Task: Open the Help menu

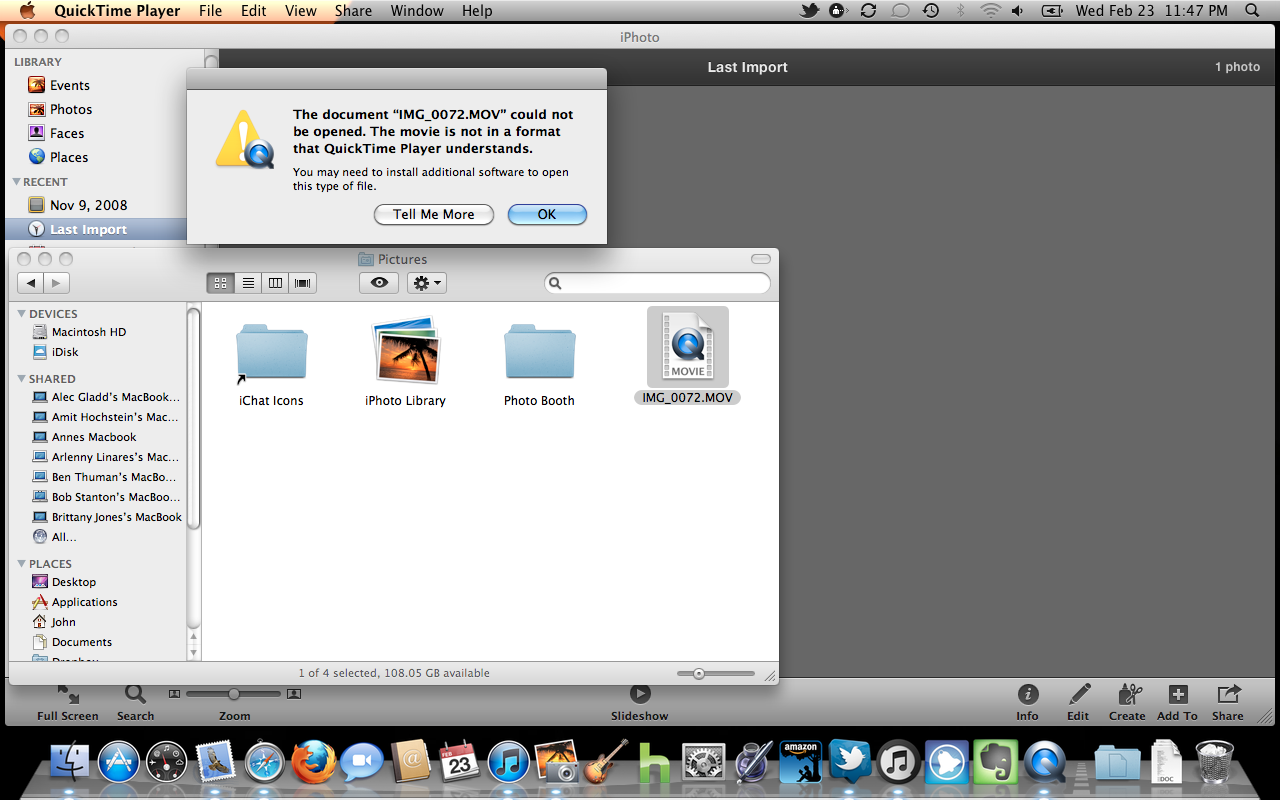Action: [477, 11]
